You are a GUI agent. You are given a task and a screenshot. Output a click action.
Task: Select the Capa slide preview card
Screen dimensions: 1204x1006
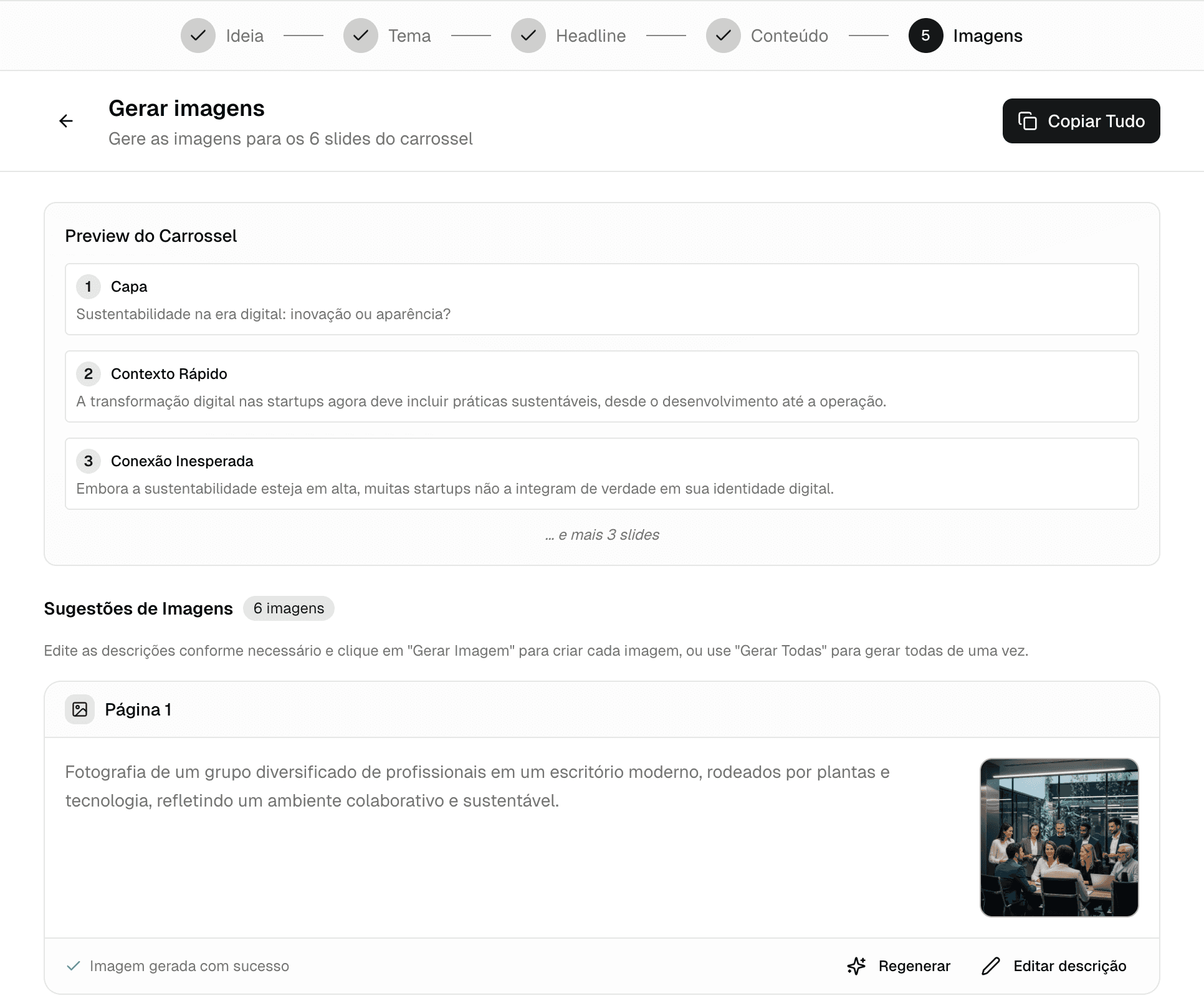[601, 299]
